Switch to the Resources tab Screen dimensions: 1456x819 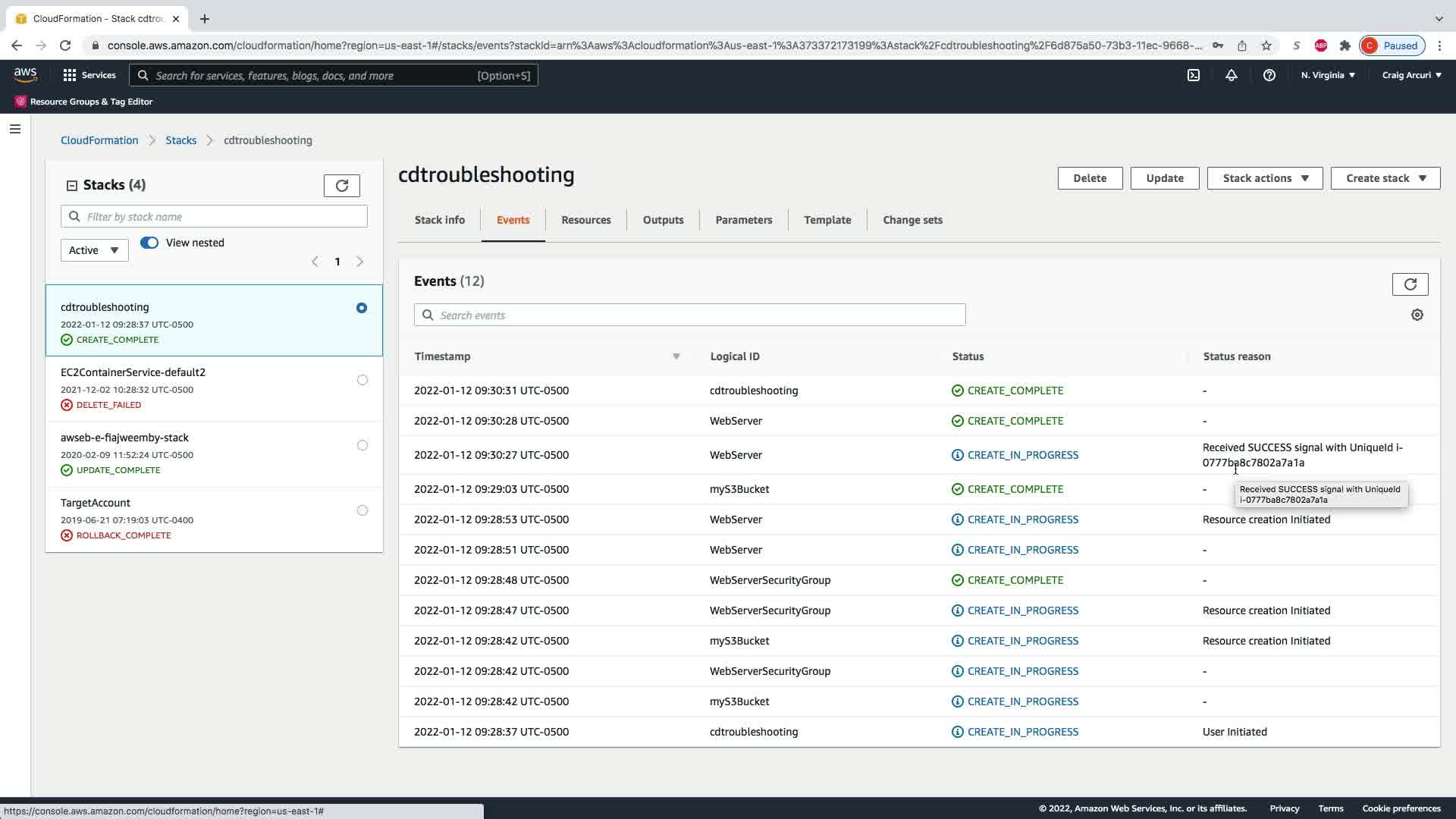coord(585,220)
